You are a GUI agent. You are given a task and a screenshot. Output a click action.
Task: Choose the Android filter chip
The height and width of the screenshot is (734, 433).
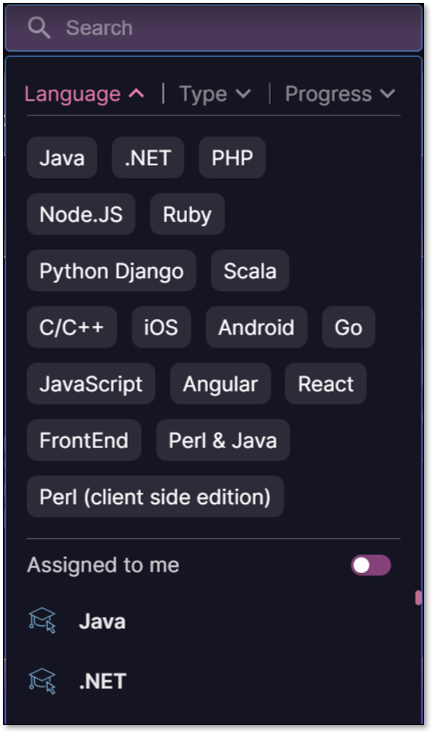tap(257, 327)
